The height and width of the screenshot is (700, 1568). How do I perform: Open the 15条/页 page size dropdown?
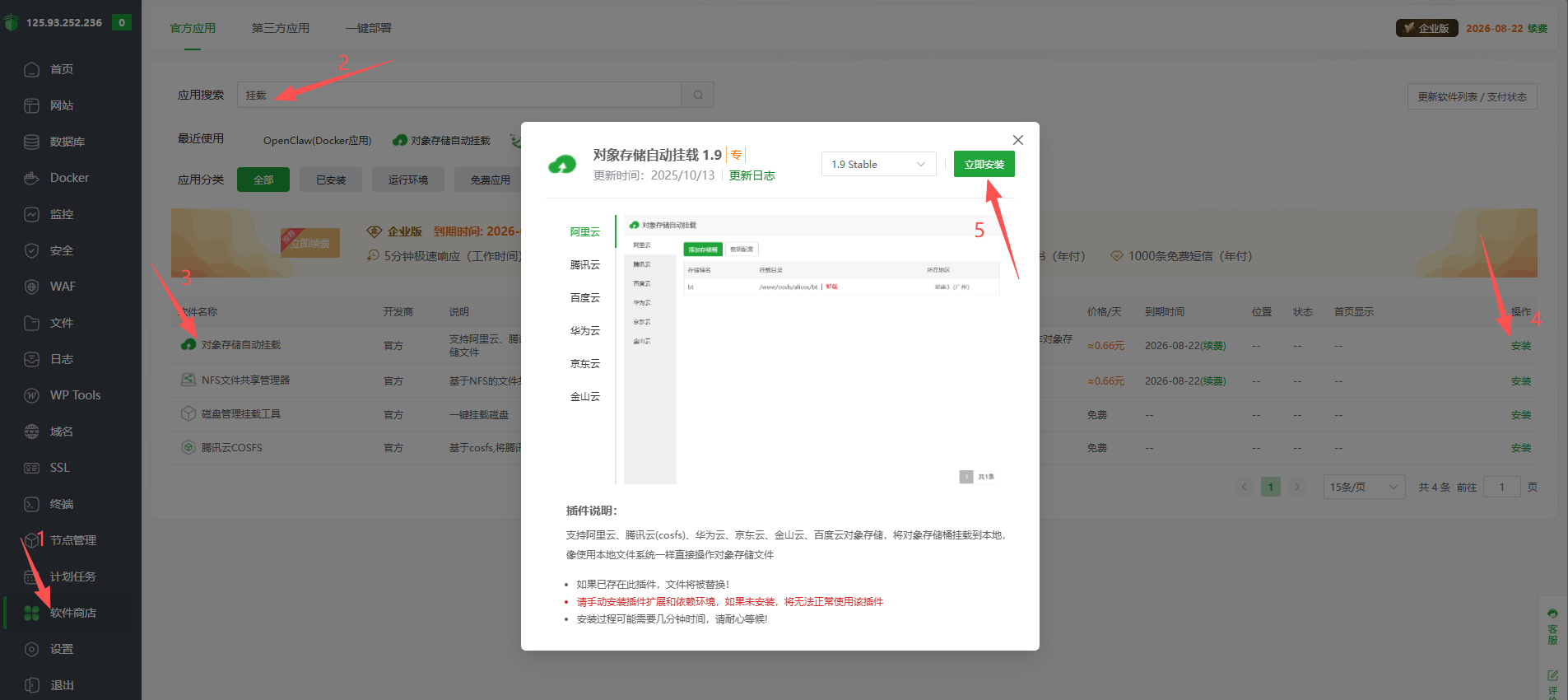click(1364, 487)
